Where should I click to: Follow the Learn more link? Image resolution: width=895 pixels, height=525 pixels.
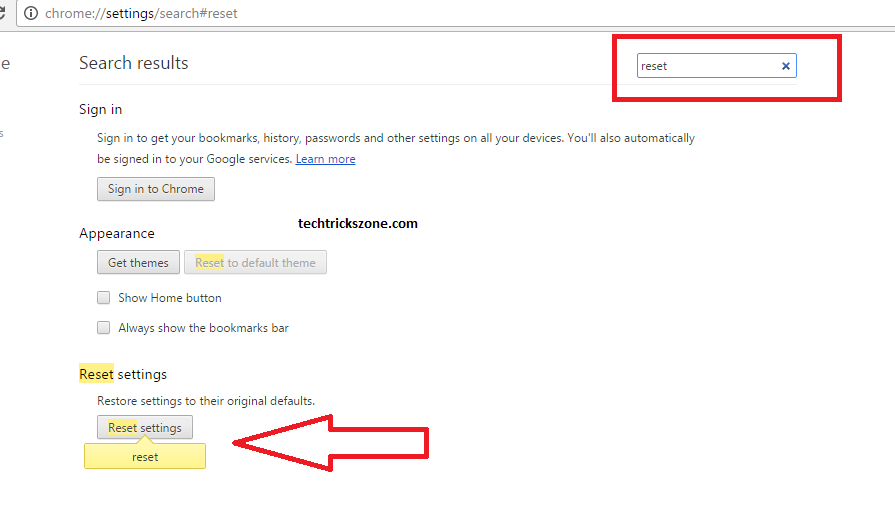325,159
